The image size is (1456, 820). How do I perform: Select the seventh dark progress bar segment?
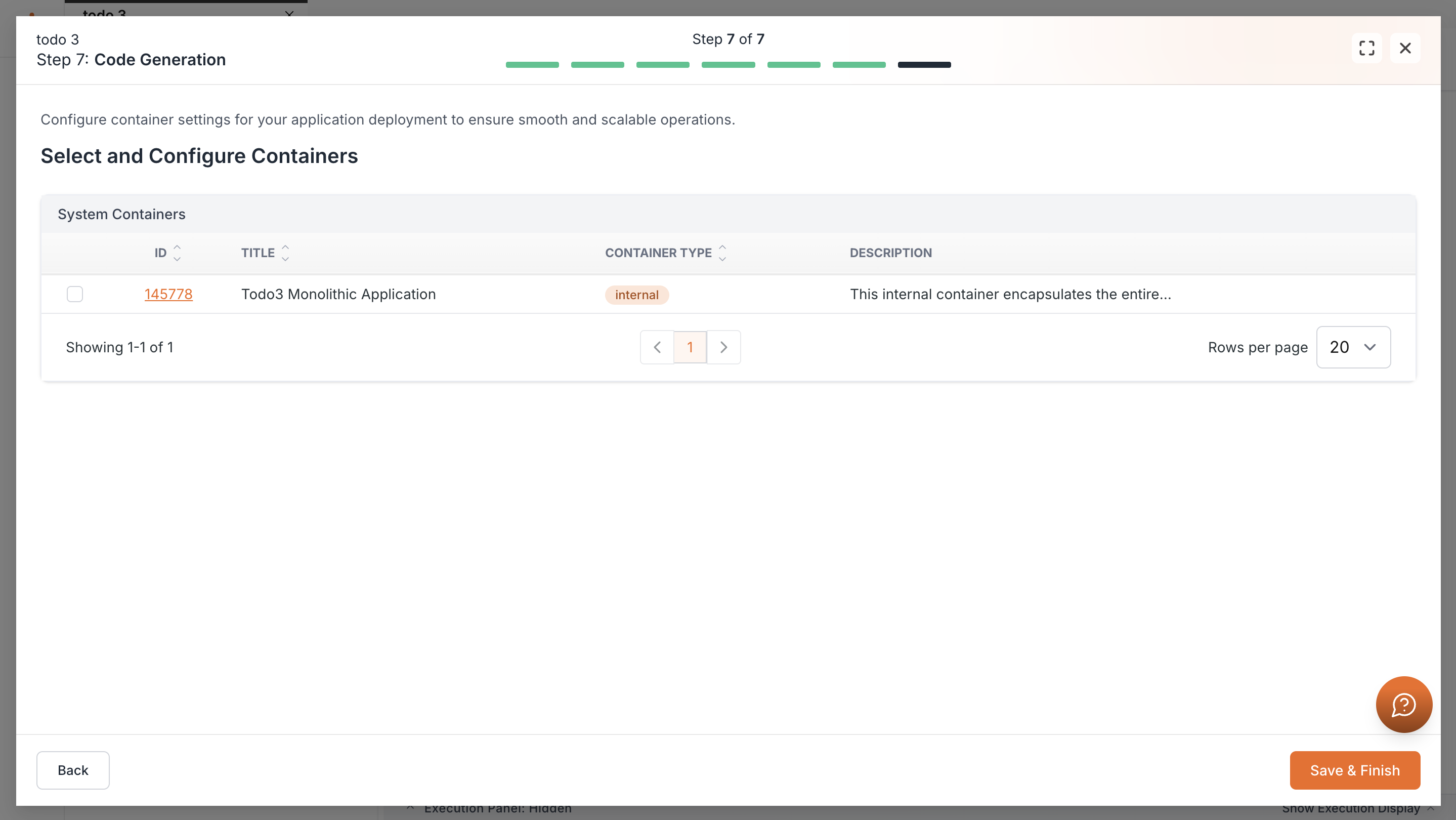(x=924, y=65)
